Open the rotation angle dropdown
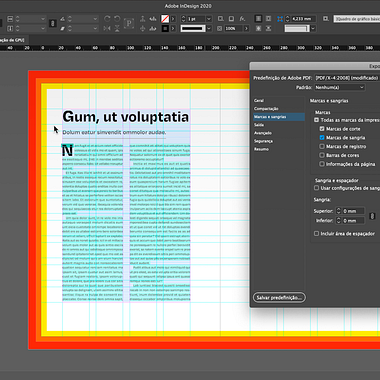380x380 pixels. (x=96, y=19)
